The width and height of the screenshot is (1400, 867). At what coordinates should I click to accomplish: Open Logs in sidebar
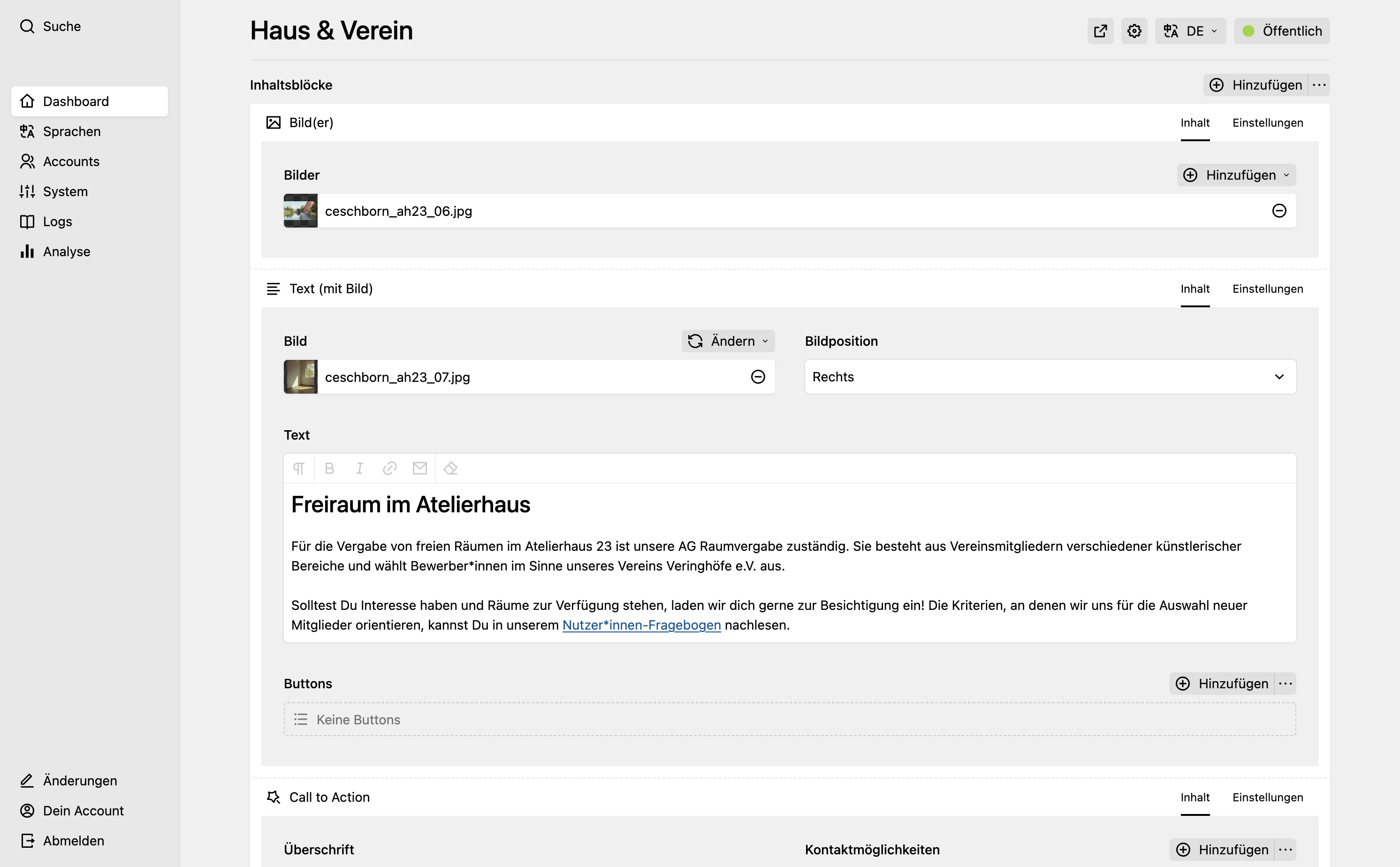(x=90, y=221)
